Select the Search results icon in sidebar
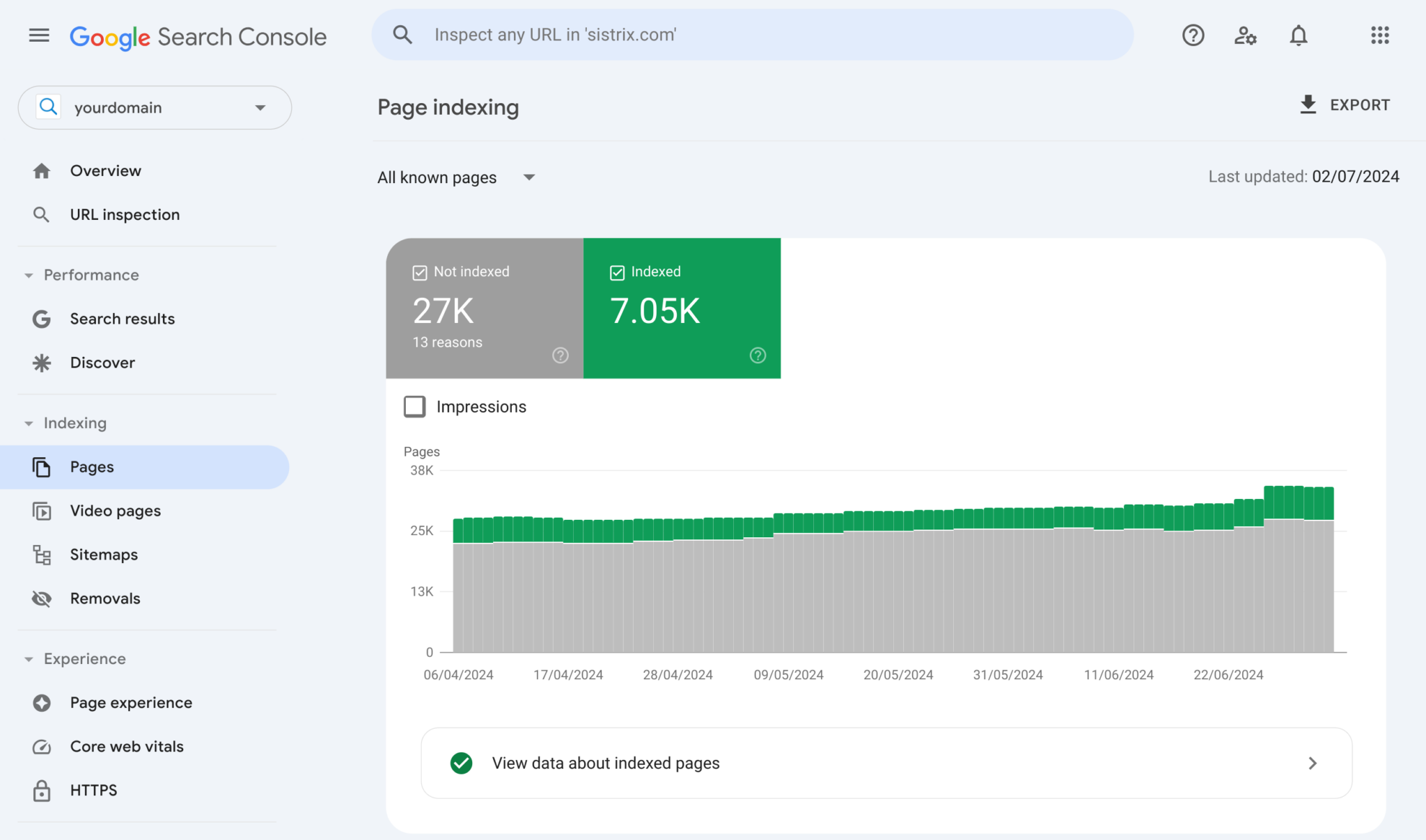 (42, 319)
